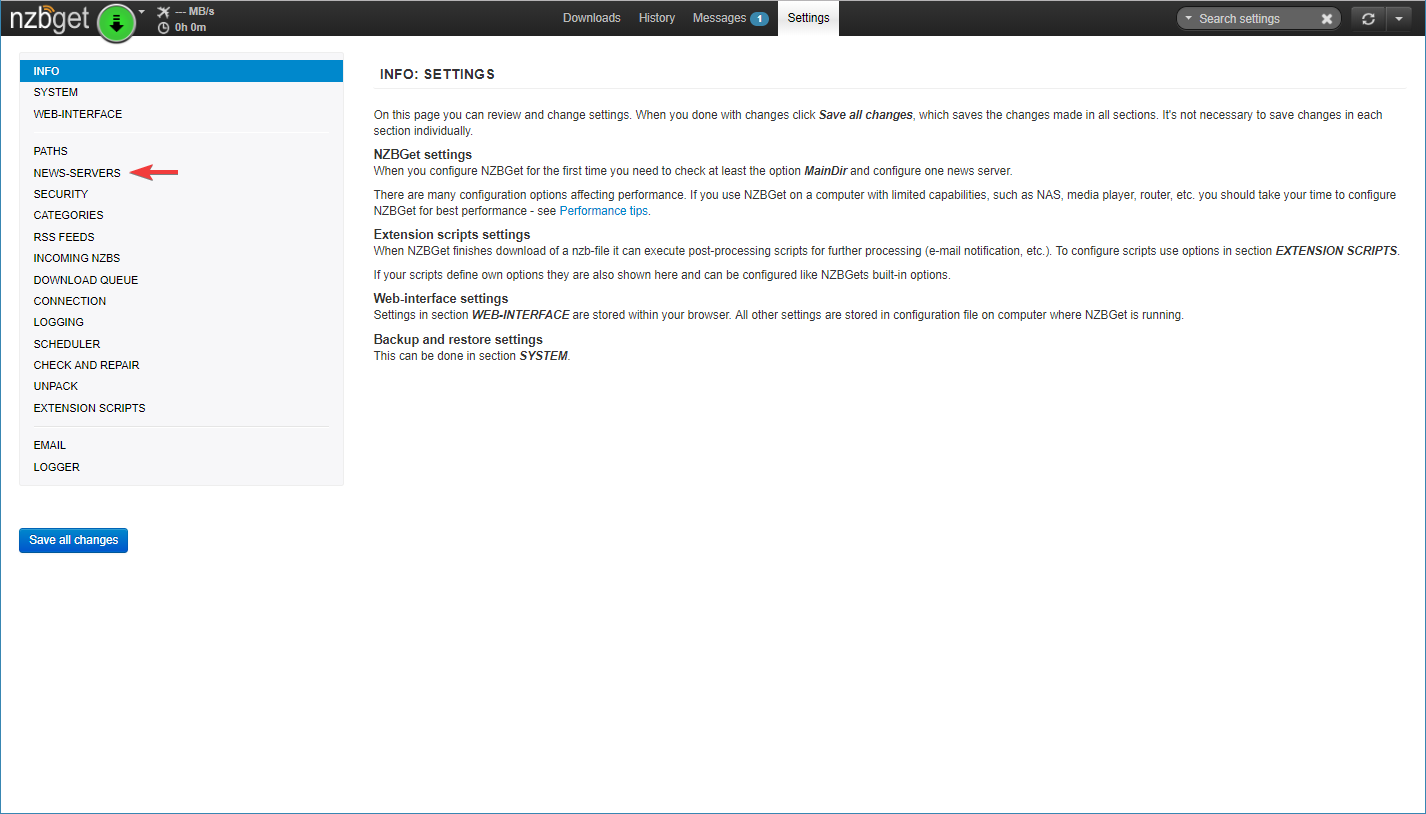Click the INFO: SETTINGS heading

[x=437, y=75]
